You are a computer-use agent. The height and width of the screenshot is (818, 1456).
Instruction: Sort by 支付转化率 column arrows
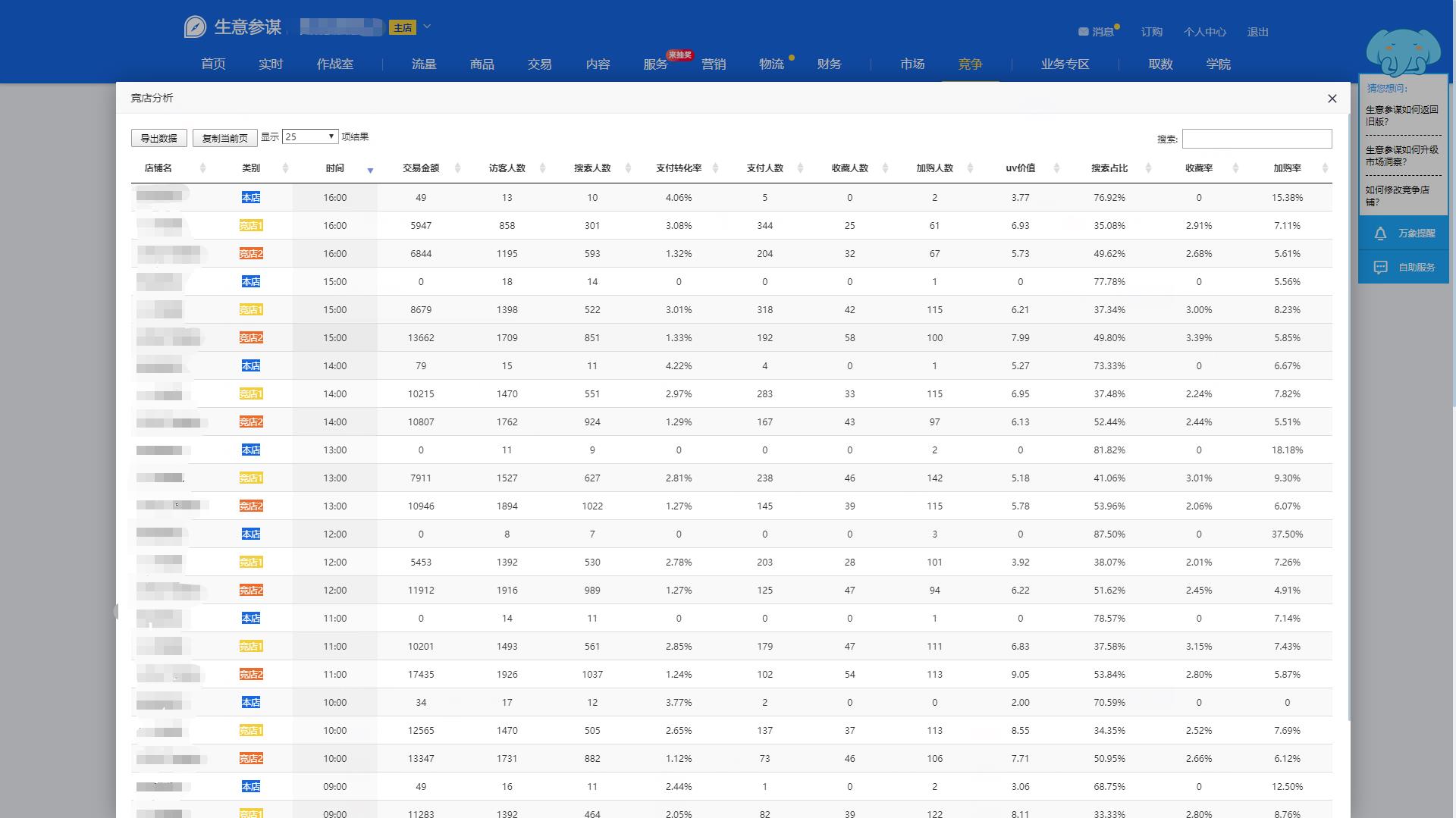715,168
